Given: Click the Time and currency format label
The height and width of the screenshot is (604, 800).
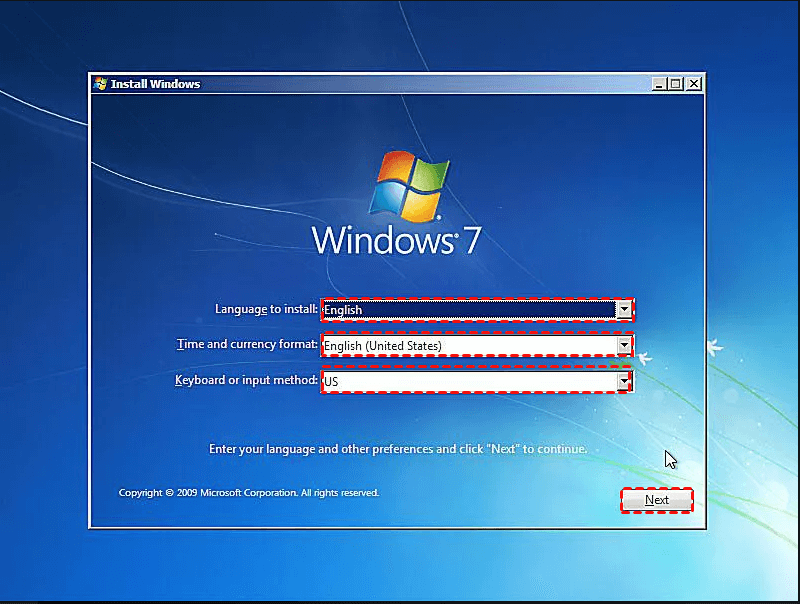Looking at the screenshot, I should coord(247,344).
